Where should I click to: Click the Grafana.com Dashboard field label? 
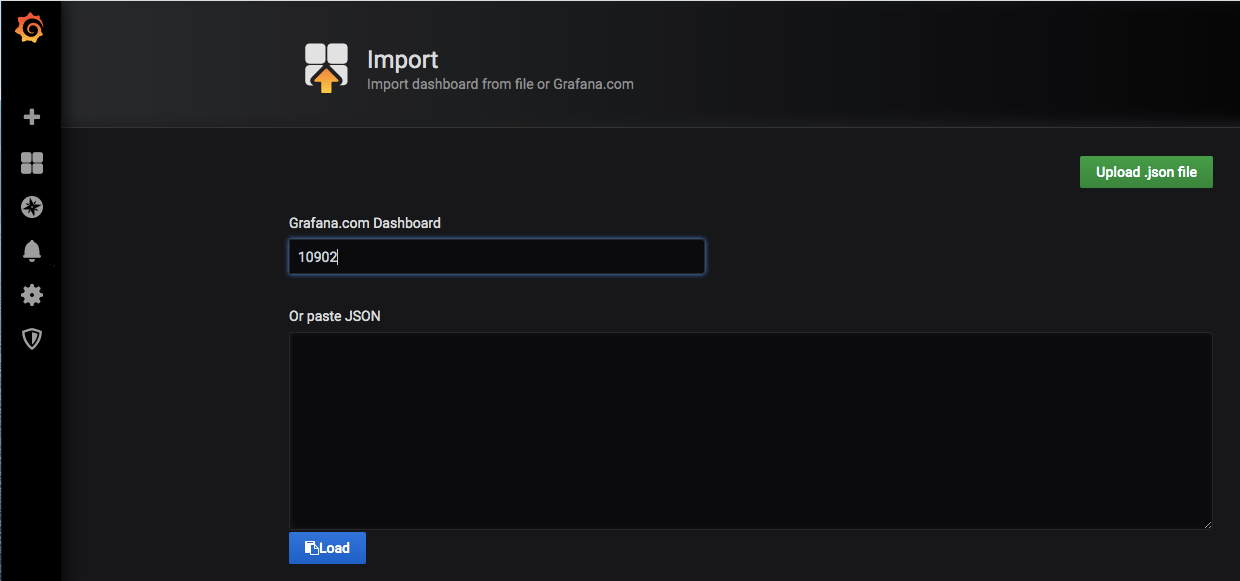[x=365, y=223]
